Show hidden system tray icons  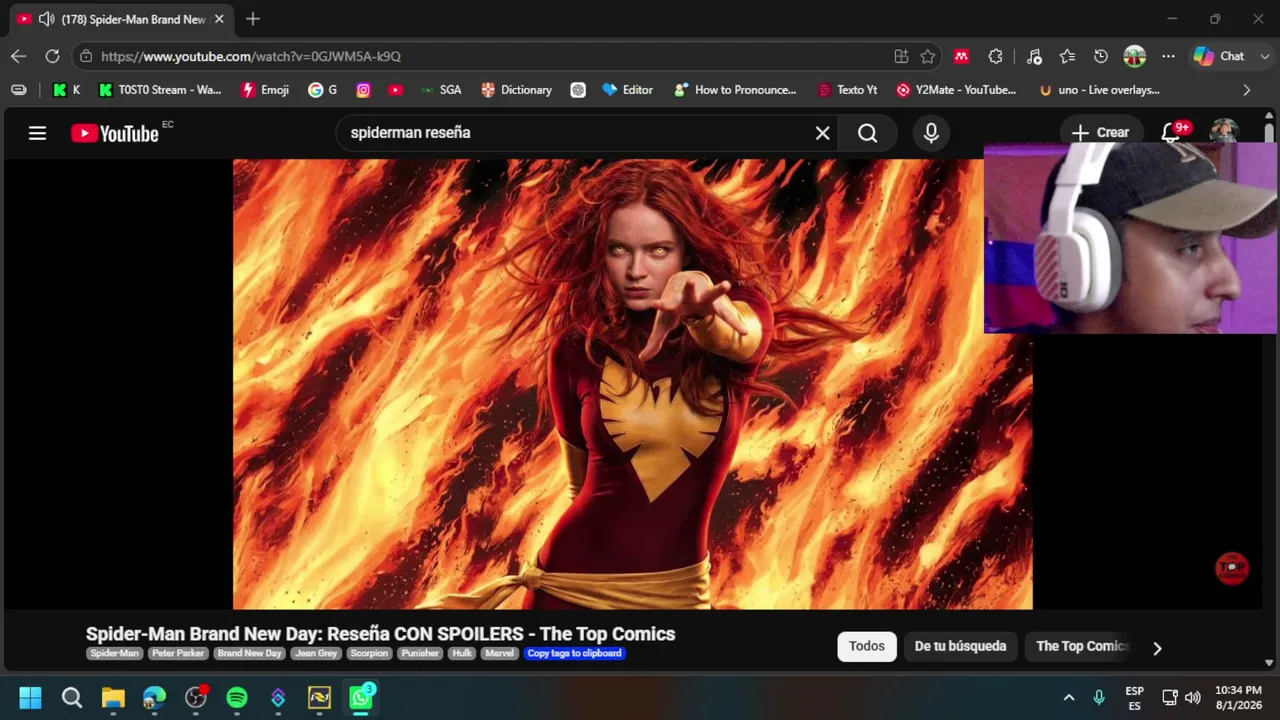1068,697
